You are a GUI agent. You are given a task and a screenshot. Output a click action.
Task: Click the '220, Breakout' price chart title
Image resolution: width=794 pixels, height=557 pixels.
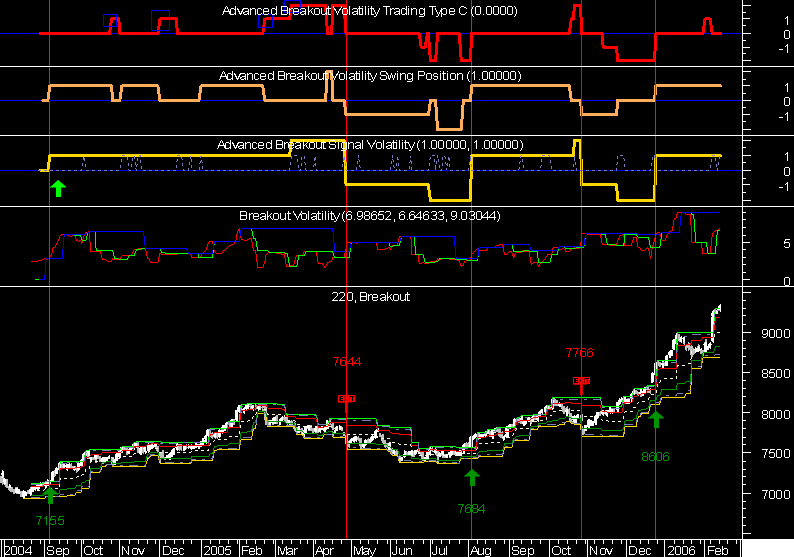click(371, 297)
